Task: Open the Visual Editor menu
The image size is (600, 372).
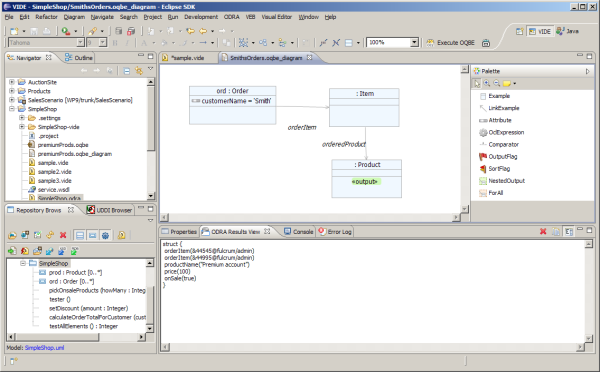Action: click(x=277, y=17)
